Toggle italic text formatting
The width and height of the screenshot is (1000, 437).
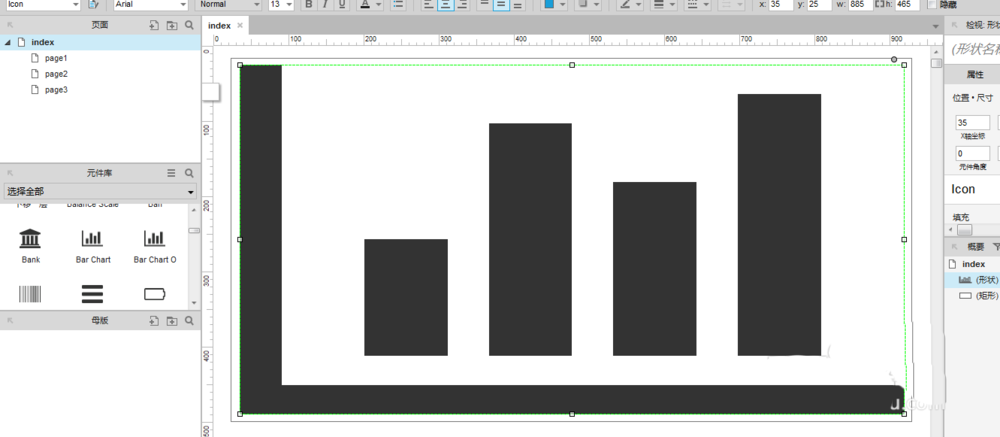tap(325, 5)
